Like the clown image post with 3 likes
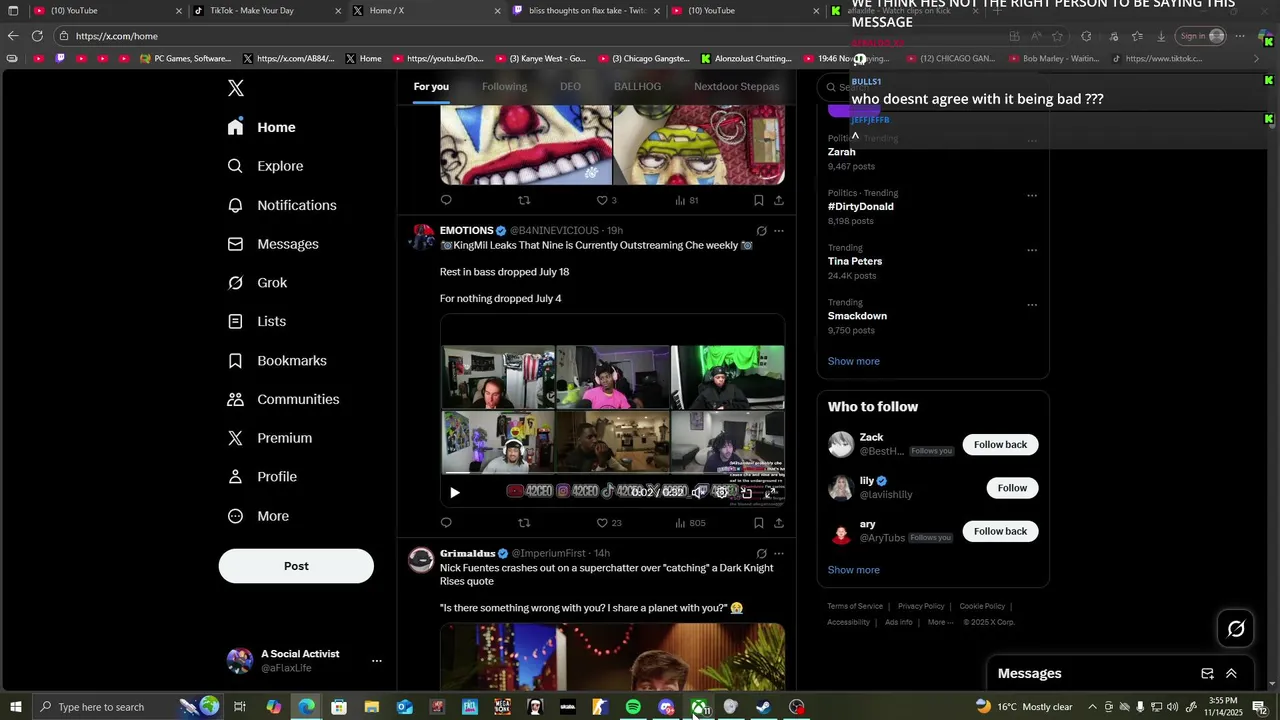This screenshot has width=1280, height=720. (x=606, y=200)
